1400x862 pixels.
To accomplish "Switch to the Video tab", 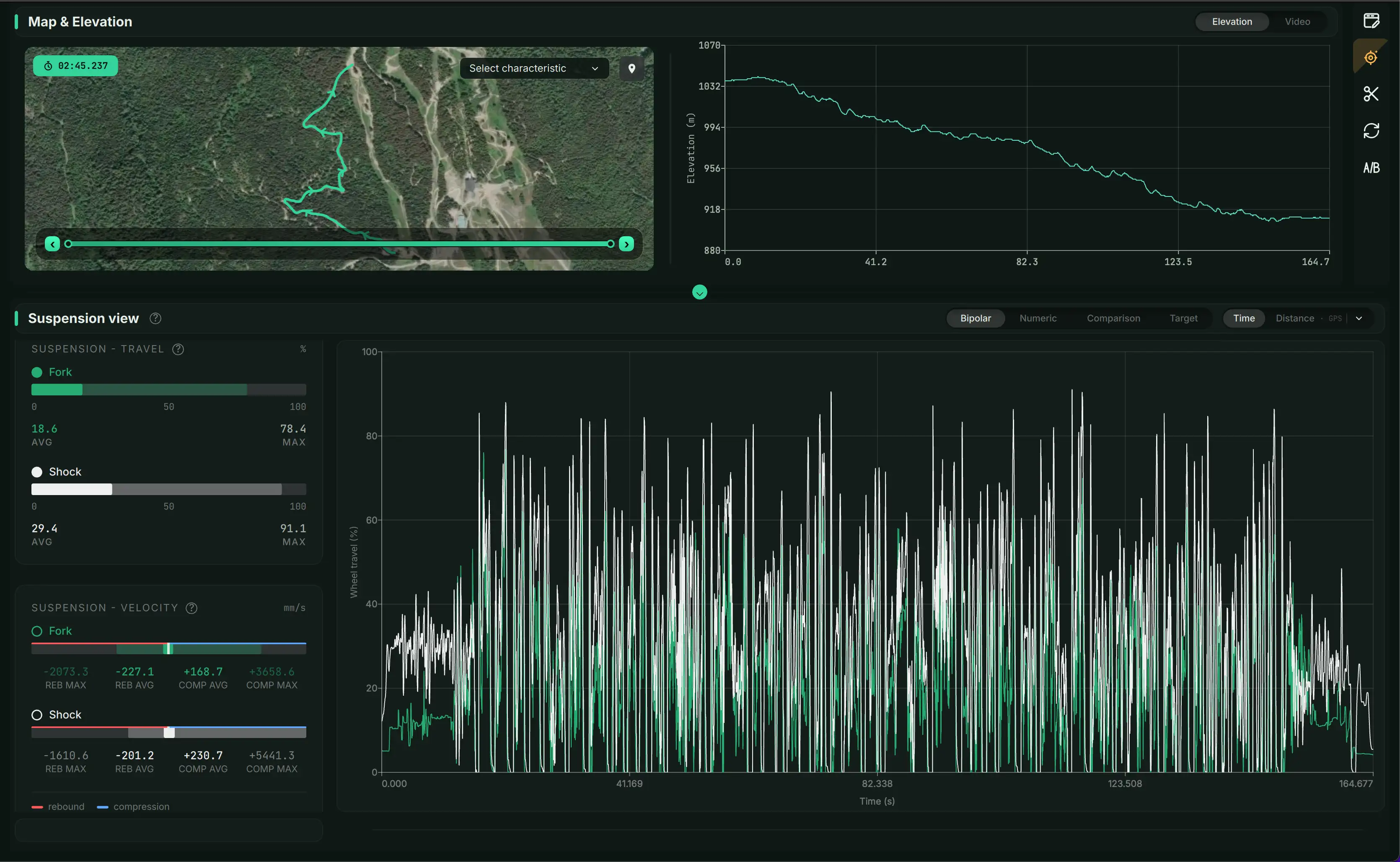I will [1297, 22].
